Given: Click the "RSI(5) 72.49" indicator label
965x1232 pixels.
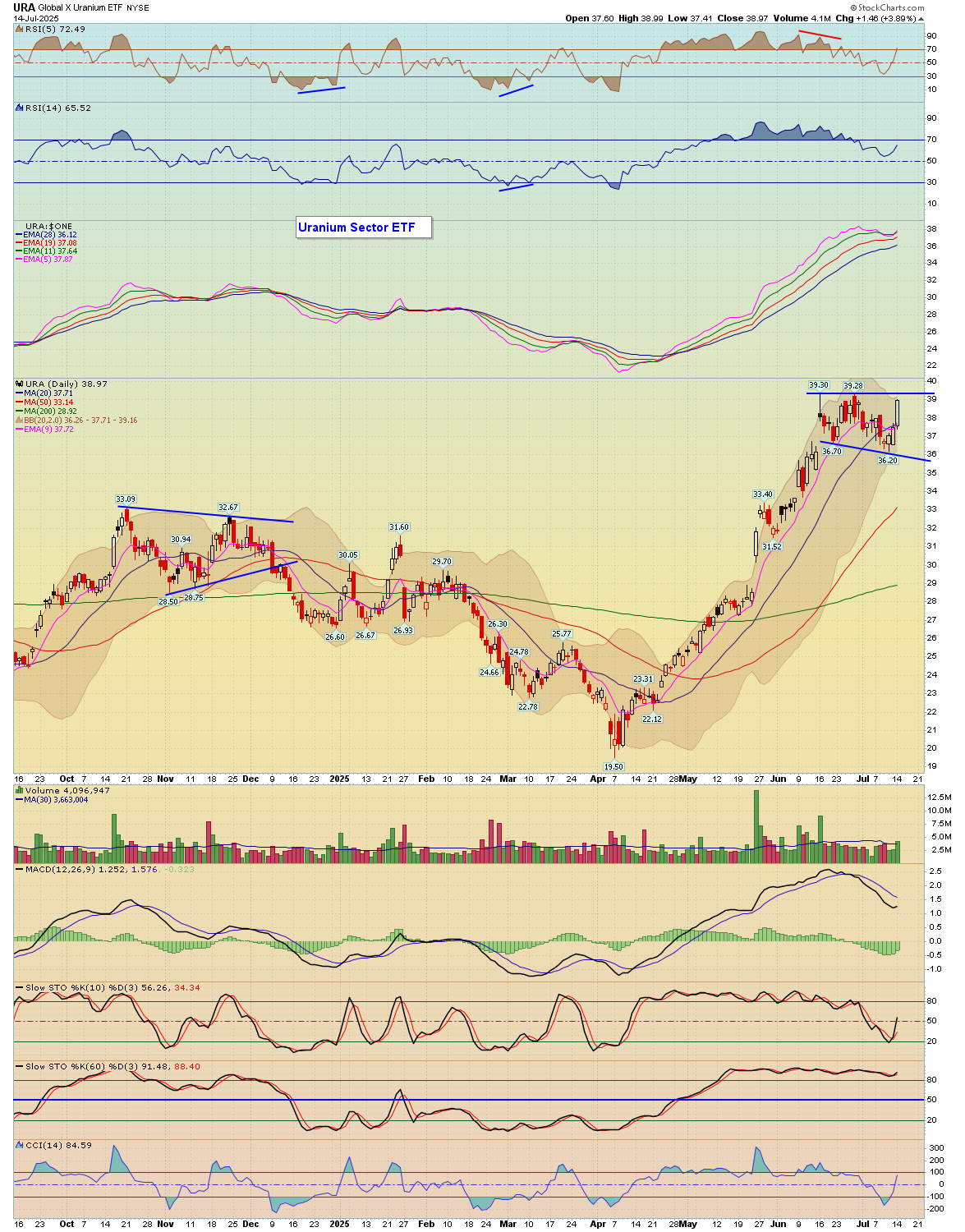Looking at the screenshot, I should (x=55, y=30).
